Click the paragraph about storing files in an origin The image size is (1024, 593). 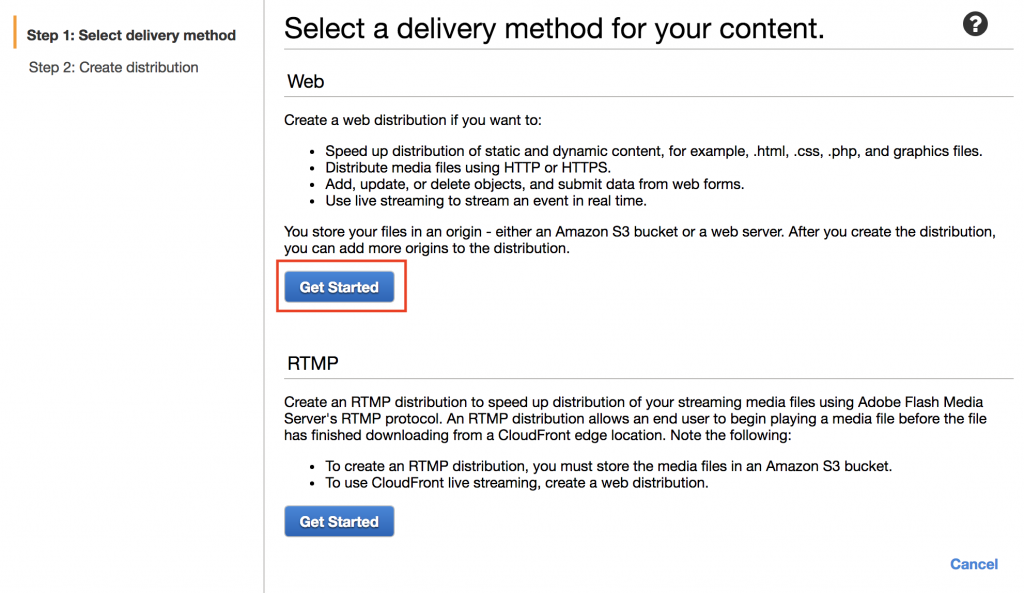click(640, 240)
